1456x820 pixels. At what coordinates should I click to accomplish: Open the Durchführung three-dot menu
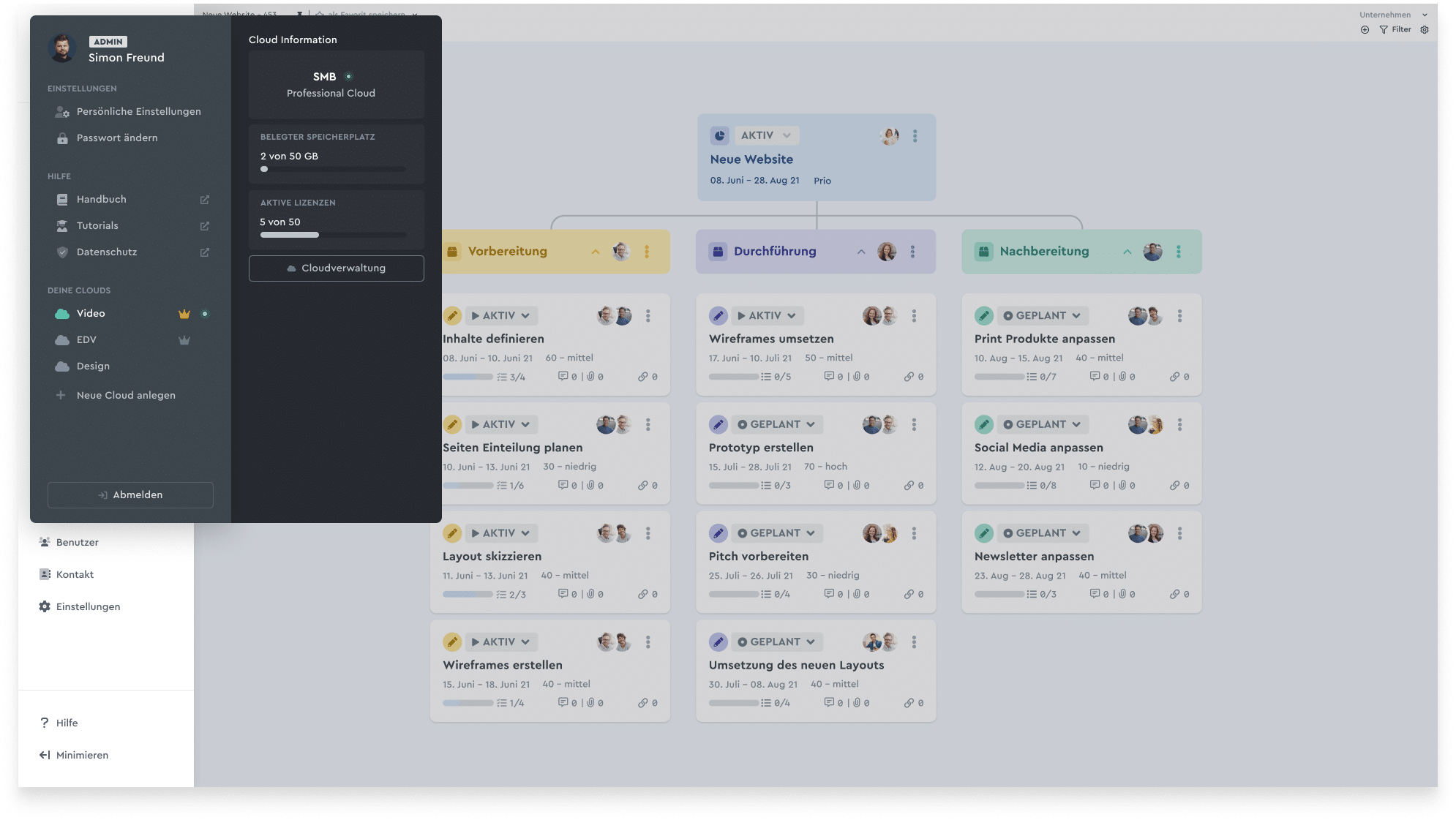tap(912, 252)
